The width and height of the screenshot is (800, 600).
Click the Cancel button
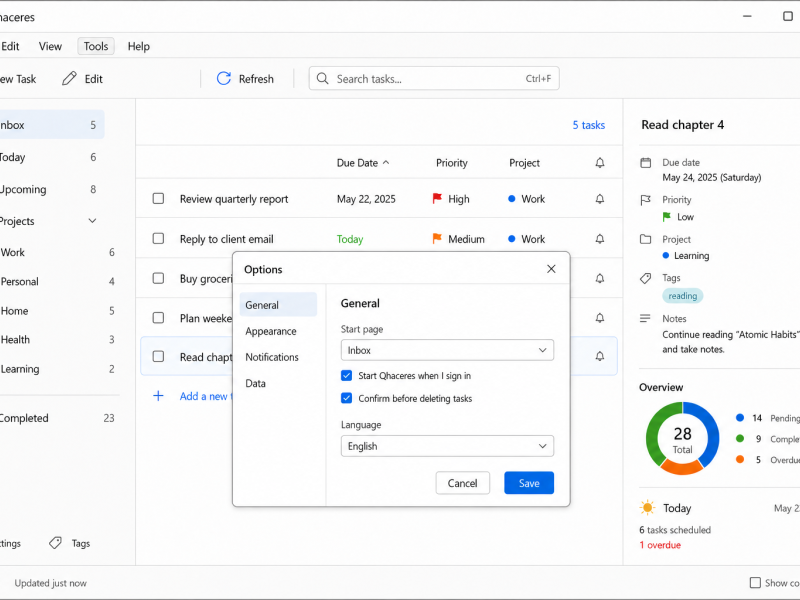tap(462, 483)
